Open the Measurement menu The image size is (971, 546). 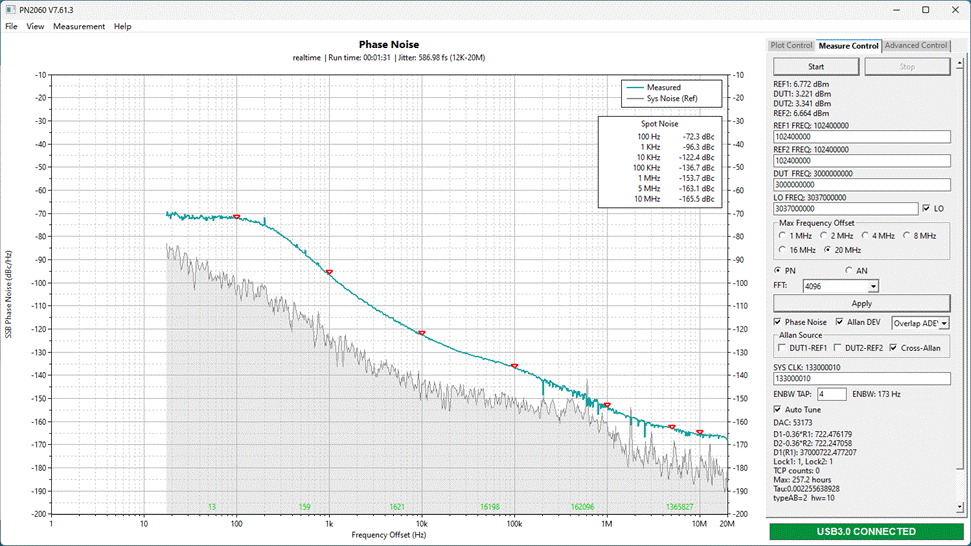[x=79, y=27]
